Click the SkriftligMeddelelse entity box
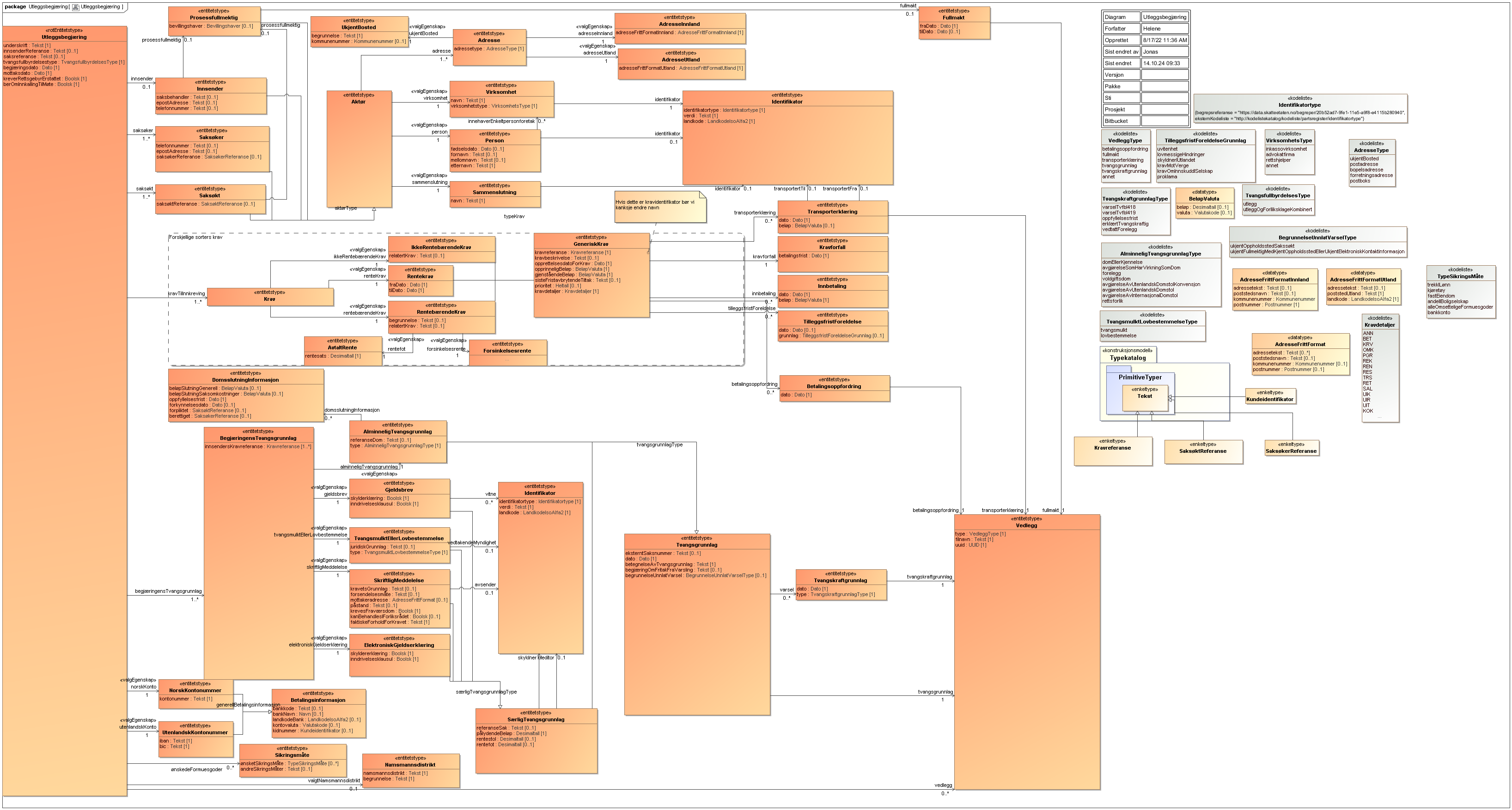This screenshot has height=810, width=1512. pyautogui.click(x=399, y=598)
